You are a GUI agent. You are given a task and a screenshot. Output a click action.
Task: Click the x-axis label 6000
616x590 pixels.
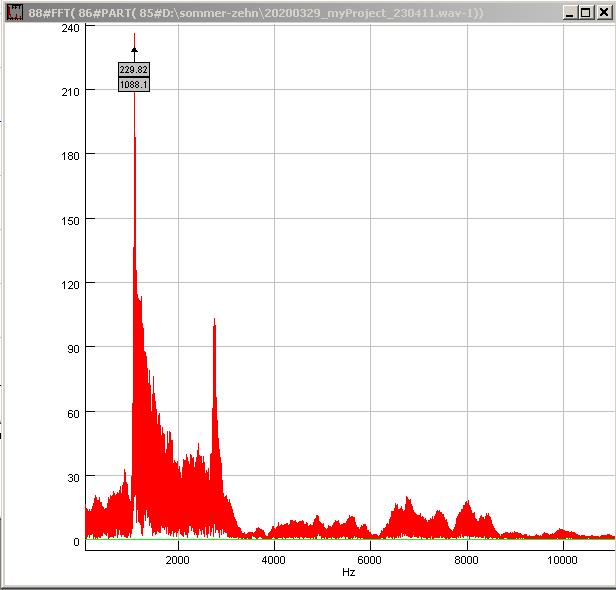pos(369,560)
